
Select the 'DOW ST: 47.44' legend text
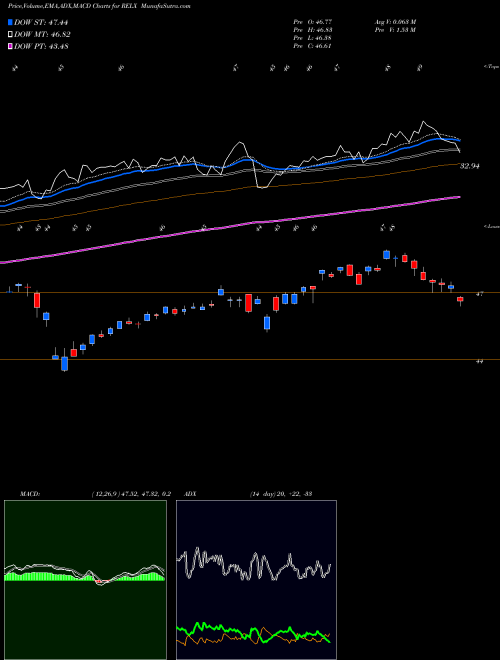pos(41,22)
